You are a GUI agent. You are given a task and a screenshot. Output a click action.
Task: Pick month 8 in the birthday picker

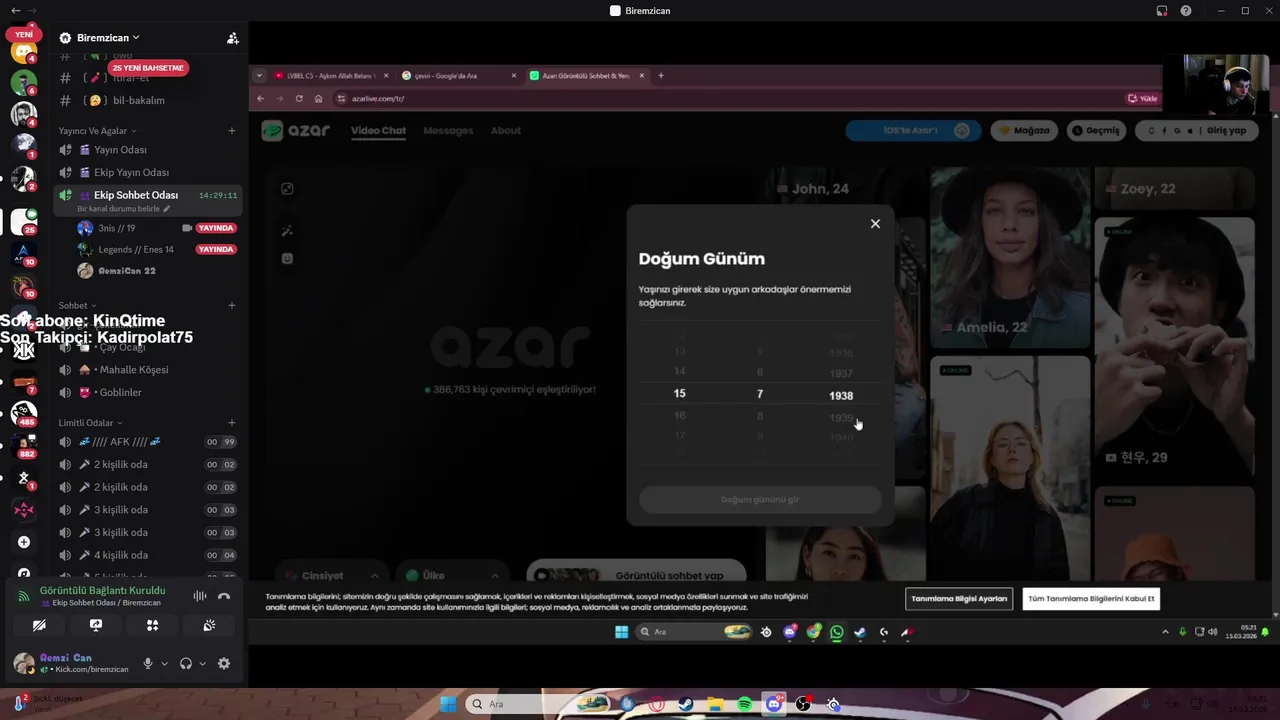click(x=760, y=416)
